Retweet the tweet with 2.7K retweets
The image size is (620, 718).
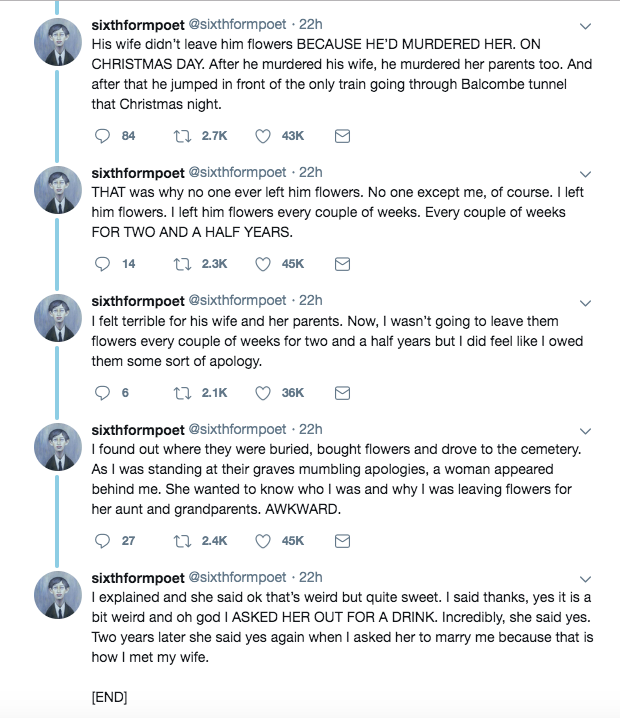(182, 136)
